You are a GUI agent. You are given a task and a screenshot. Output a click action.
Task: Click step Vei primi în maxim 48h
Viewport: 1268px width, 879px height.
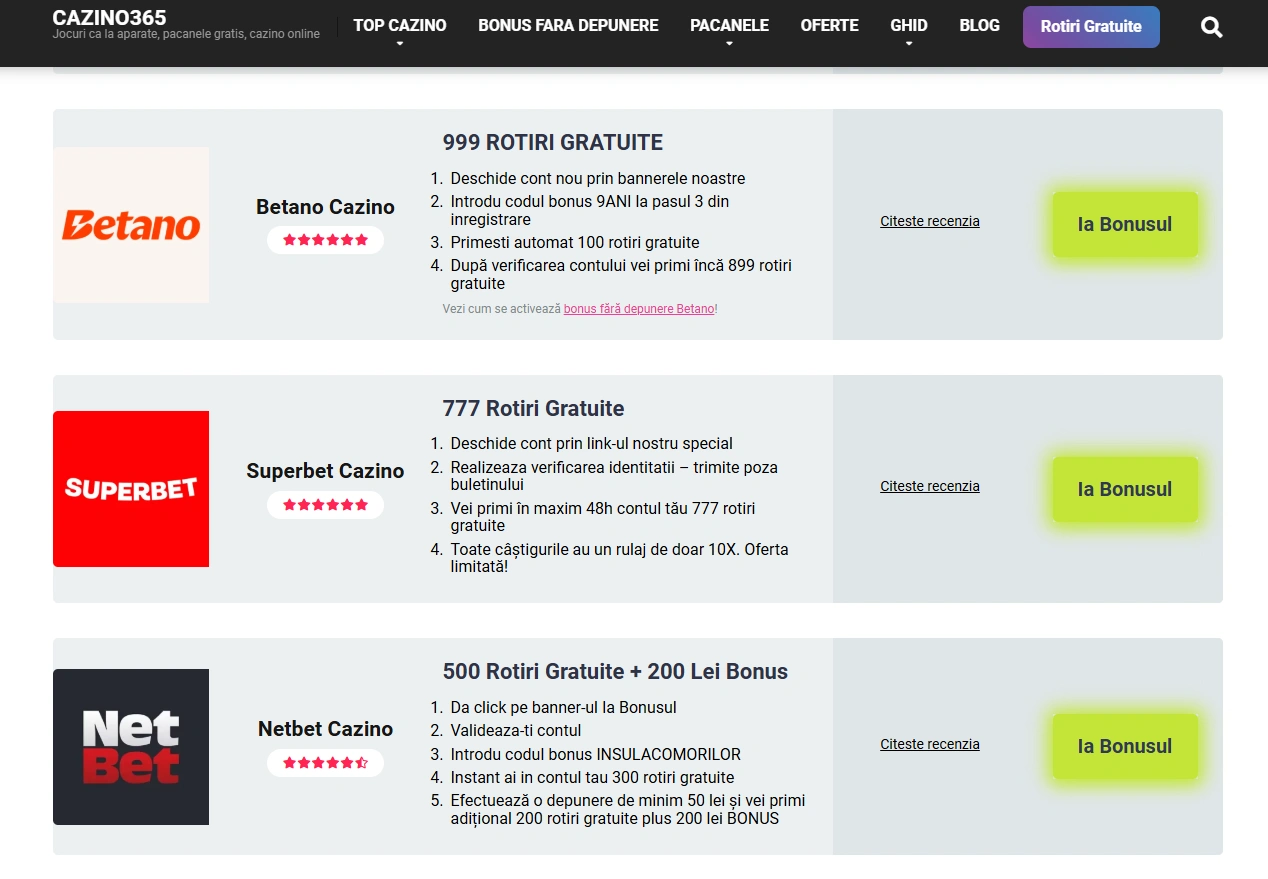(x=603, y=517)
